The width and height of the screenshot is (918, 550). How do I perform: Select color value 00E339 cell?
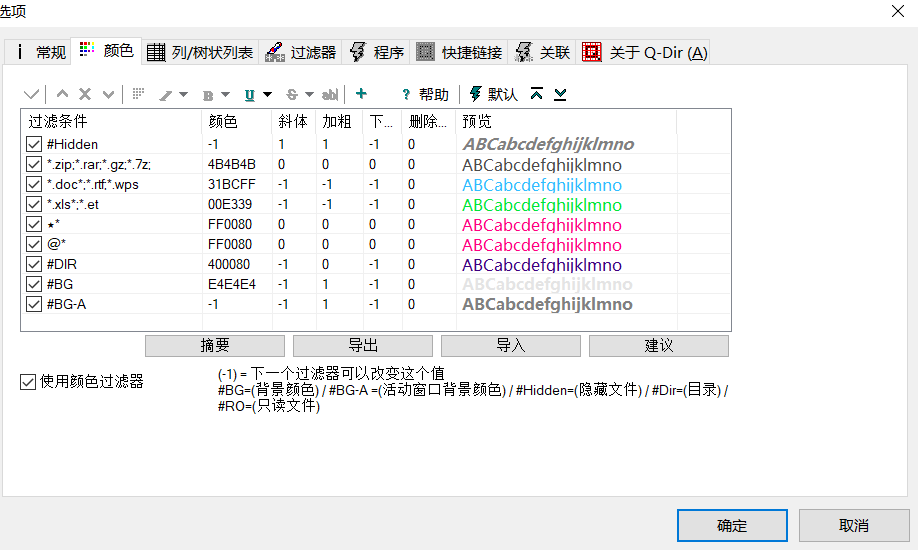click(x=230, y=204)
